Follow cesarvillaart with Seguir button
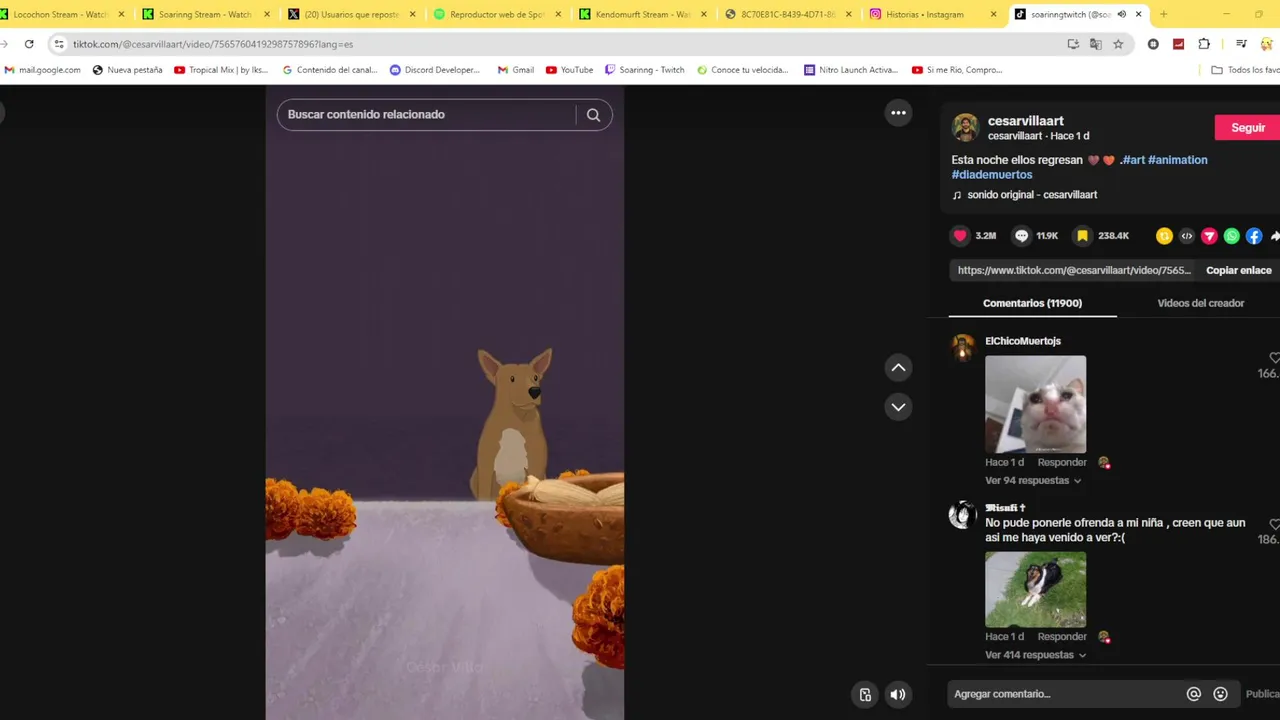This screenshot has height=720, width=1280. tap(1247, 128)
